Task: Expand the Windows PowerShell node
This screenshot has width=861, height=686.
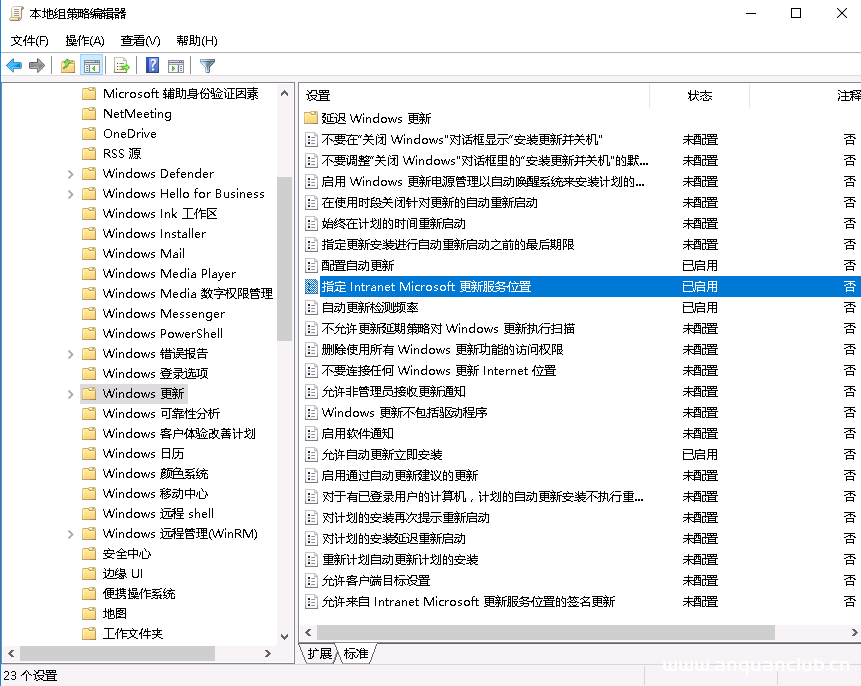Action: coord(69,333)
